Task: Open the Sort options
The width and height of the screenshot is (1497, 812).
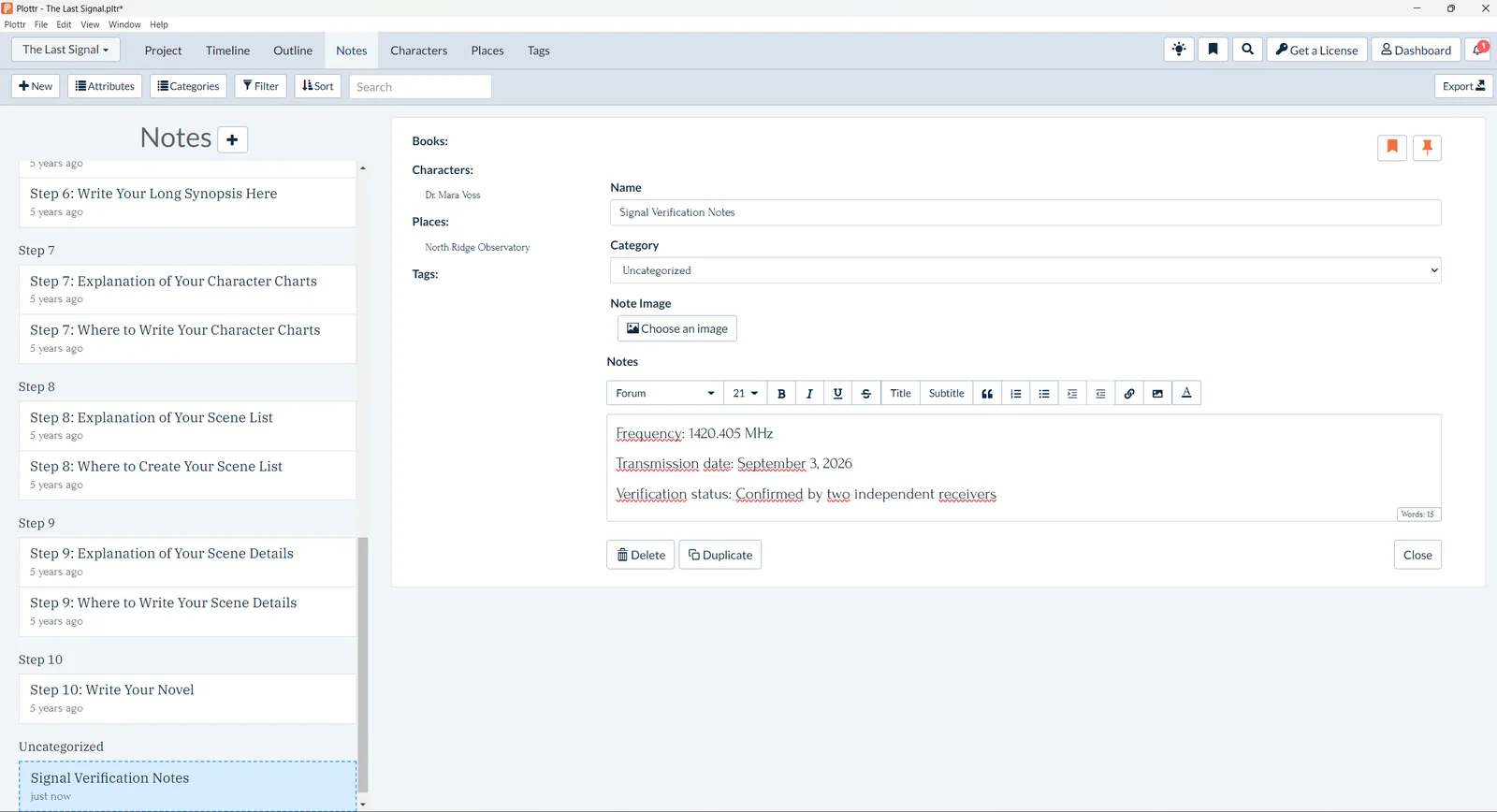Action: (318, 86)
